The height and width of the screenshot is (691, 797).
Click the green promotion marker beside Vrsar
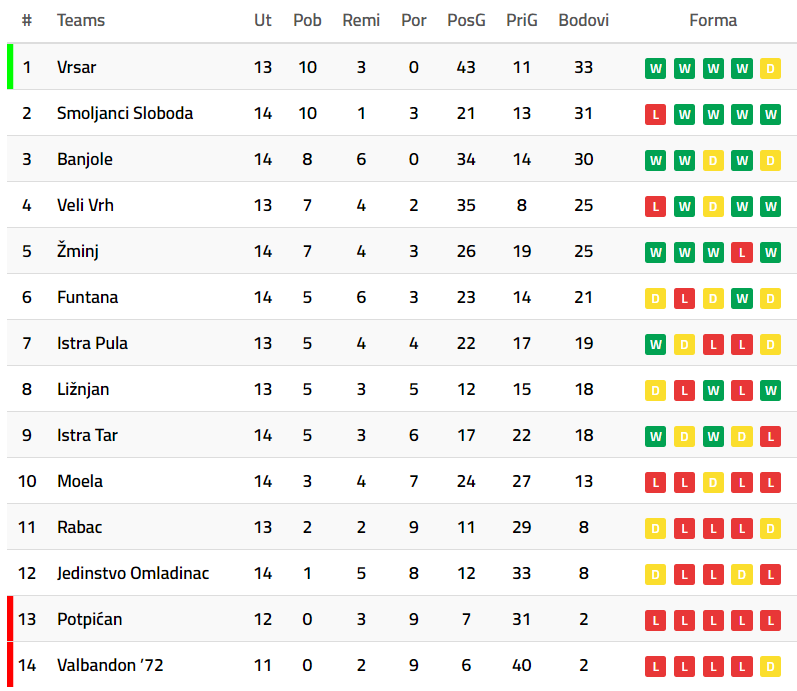click(10, 67)
